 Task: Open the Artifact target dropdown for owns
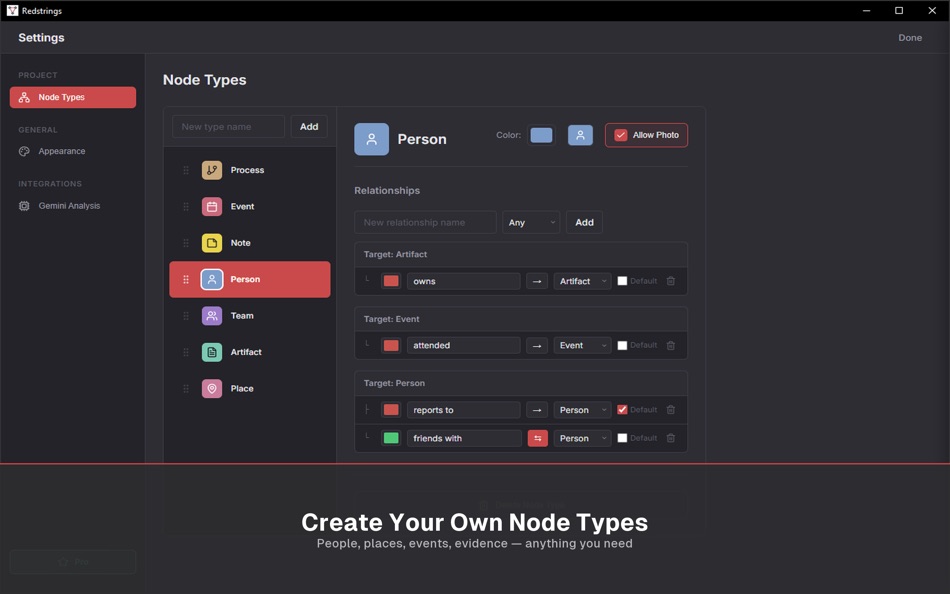pyautogui.click(x=581, y=281)
